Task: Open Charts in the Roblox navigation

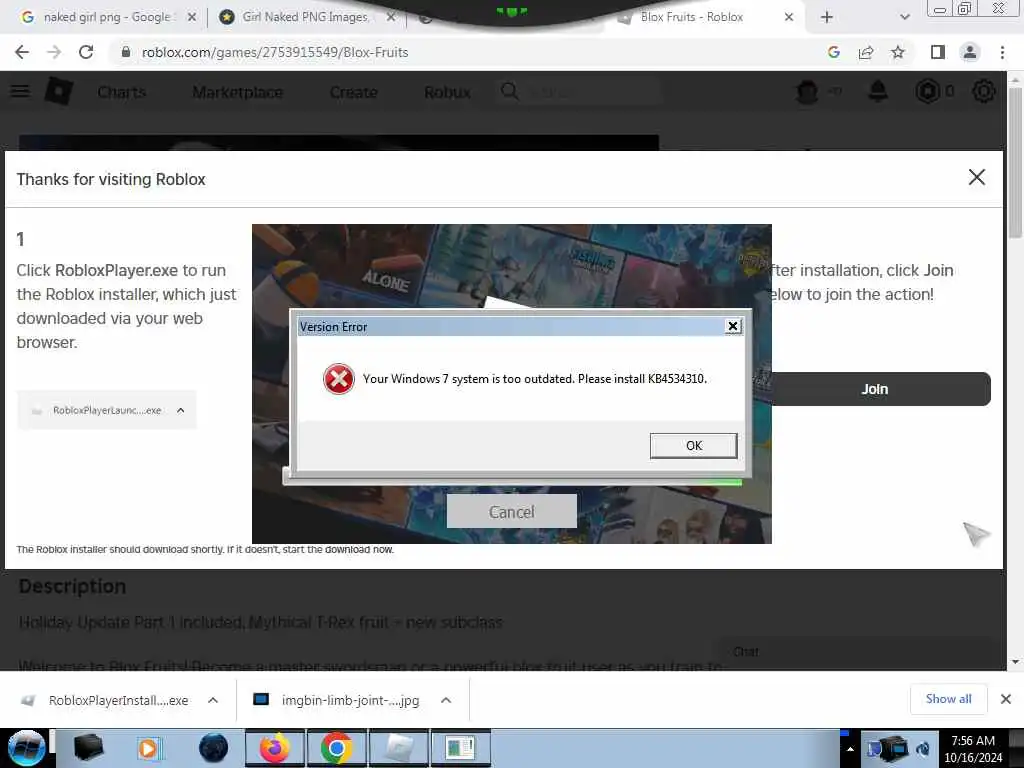Action: click(122, 92)
